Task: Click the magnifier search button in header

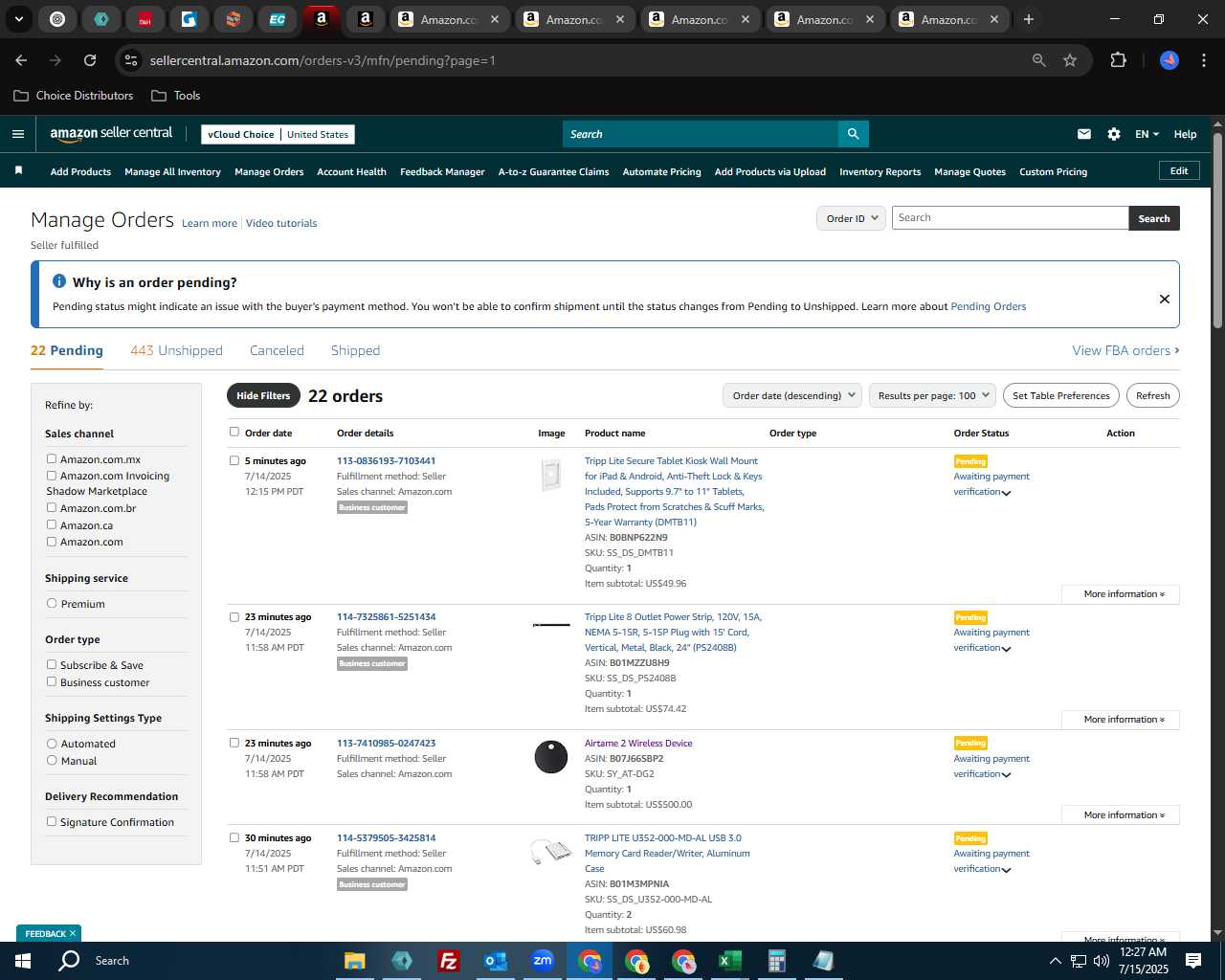Action: [x=853, y=134]
